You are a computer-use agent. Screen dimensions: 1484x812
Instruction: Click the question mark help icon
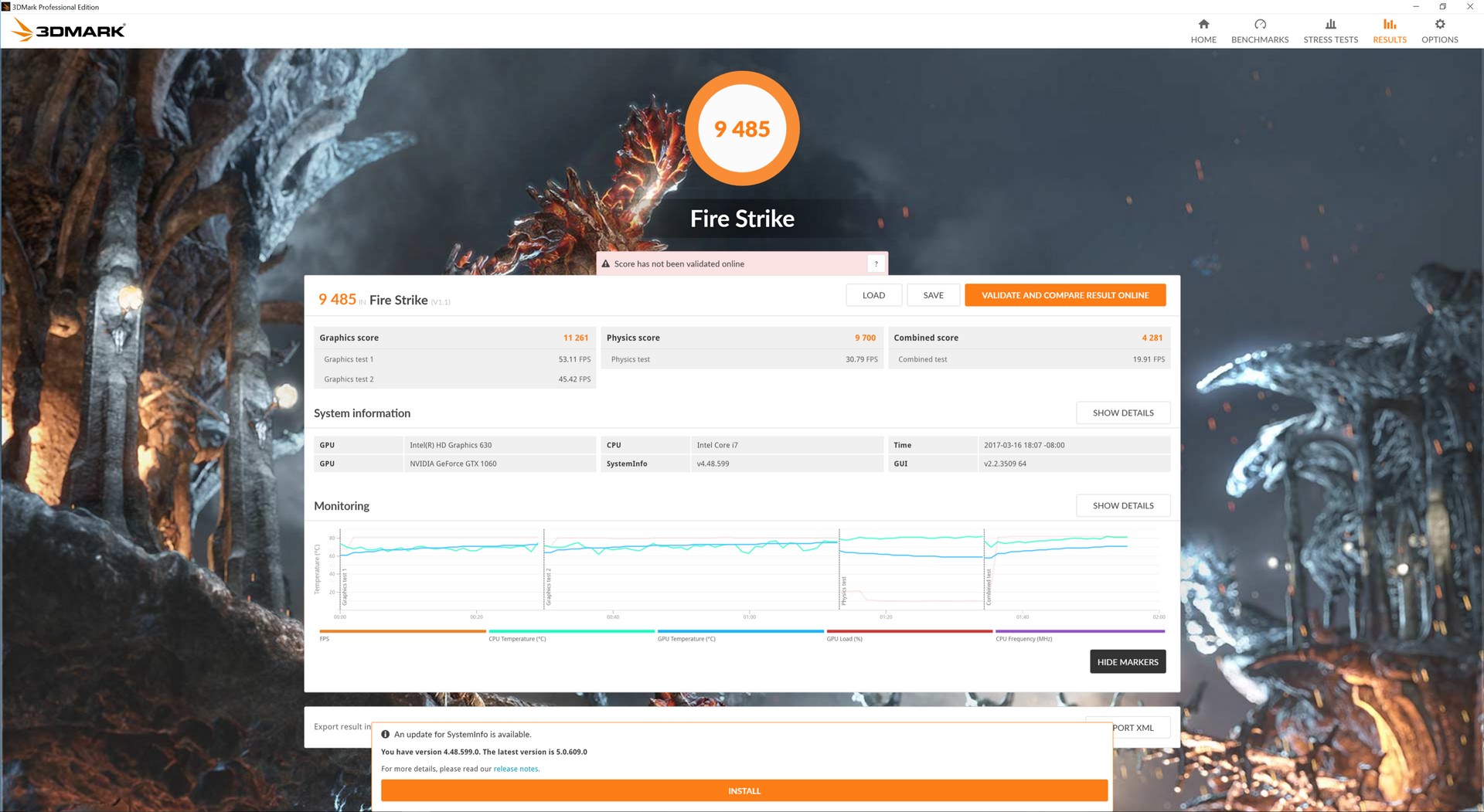(876, 264)
